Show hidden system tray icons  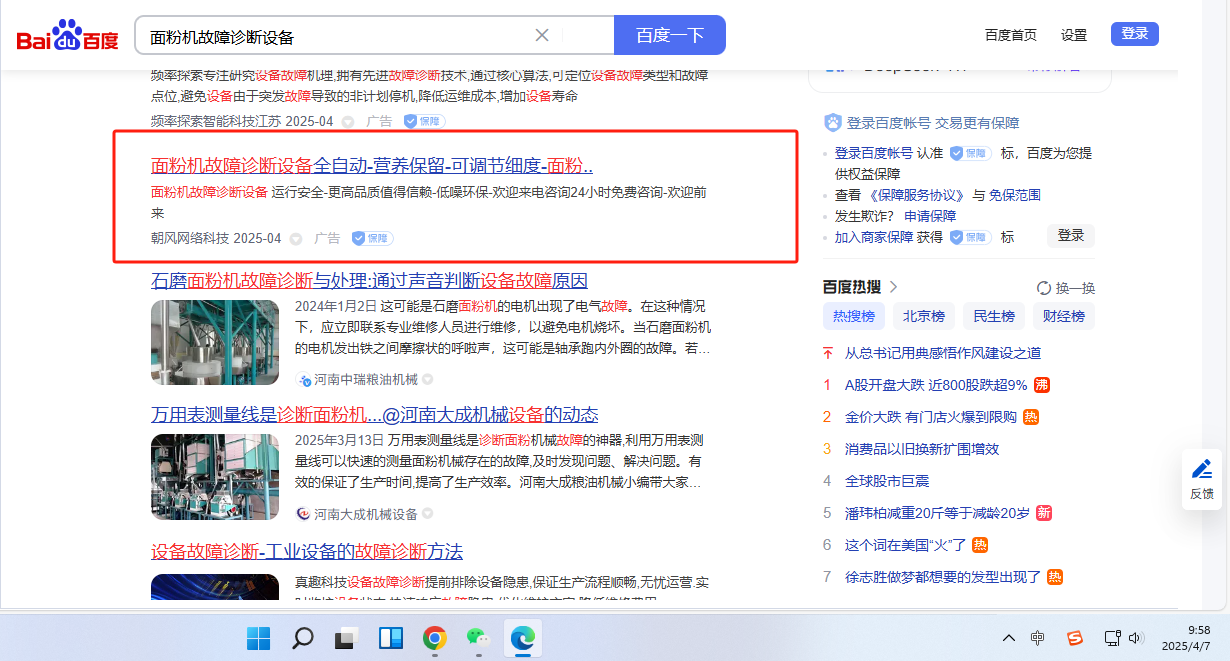[x=1008, y=638]
